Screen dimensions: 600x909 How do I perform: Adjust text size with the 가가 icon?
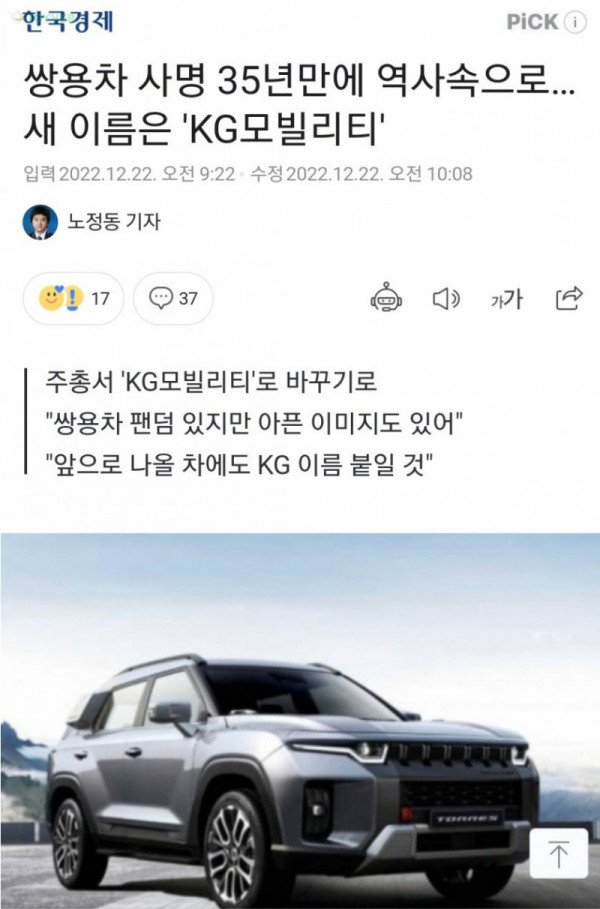[507, 299]
